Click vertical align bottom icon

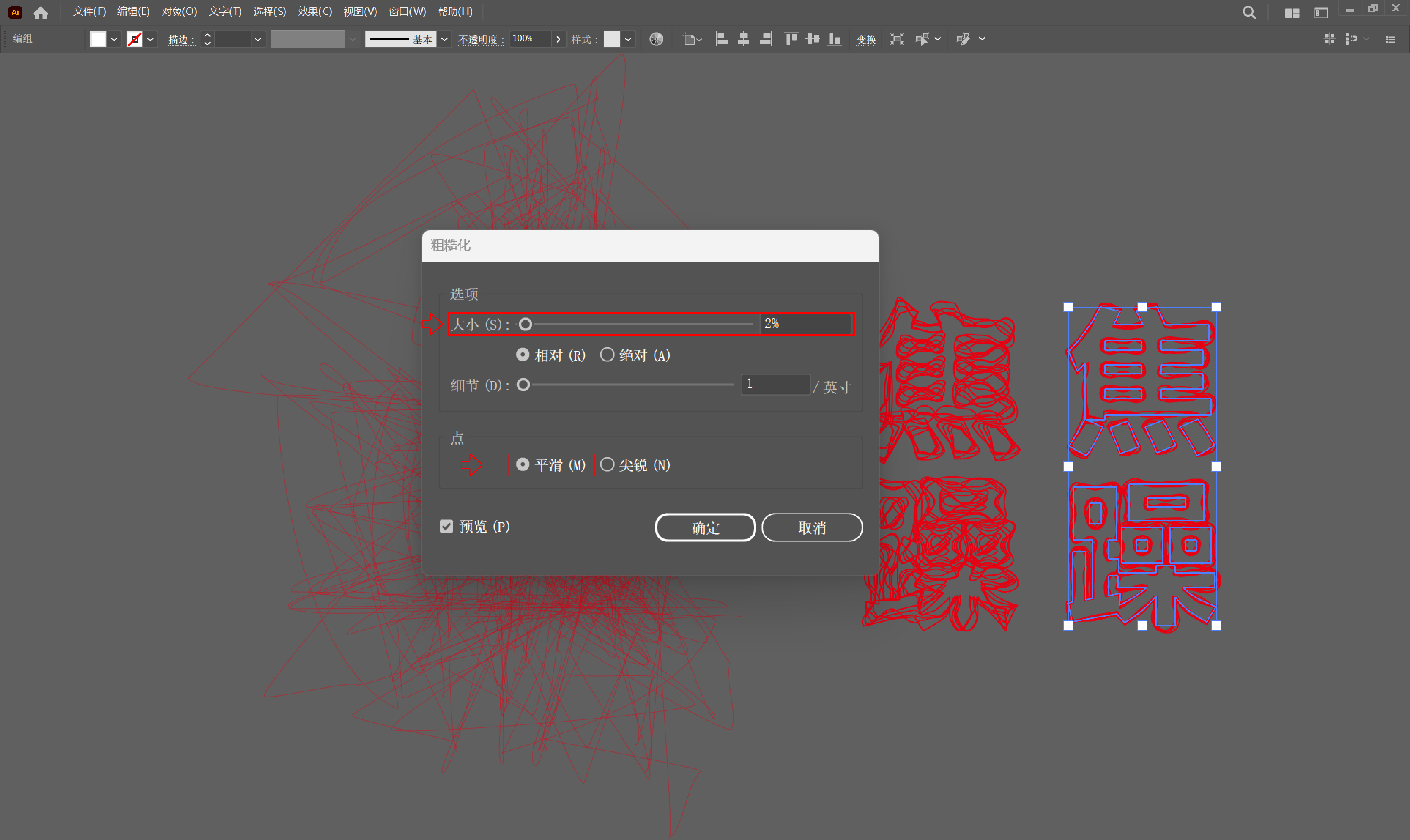coord(834,39)
